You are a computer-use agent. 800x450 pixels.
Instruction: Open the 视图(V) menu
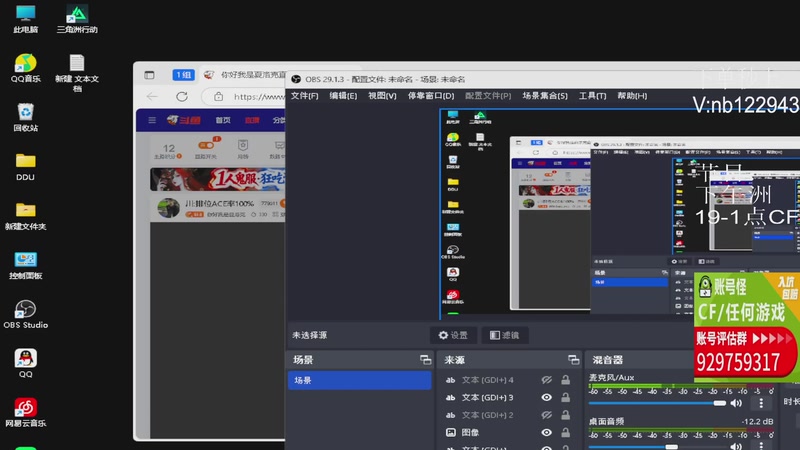click(382, 96)
